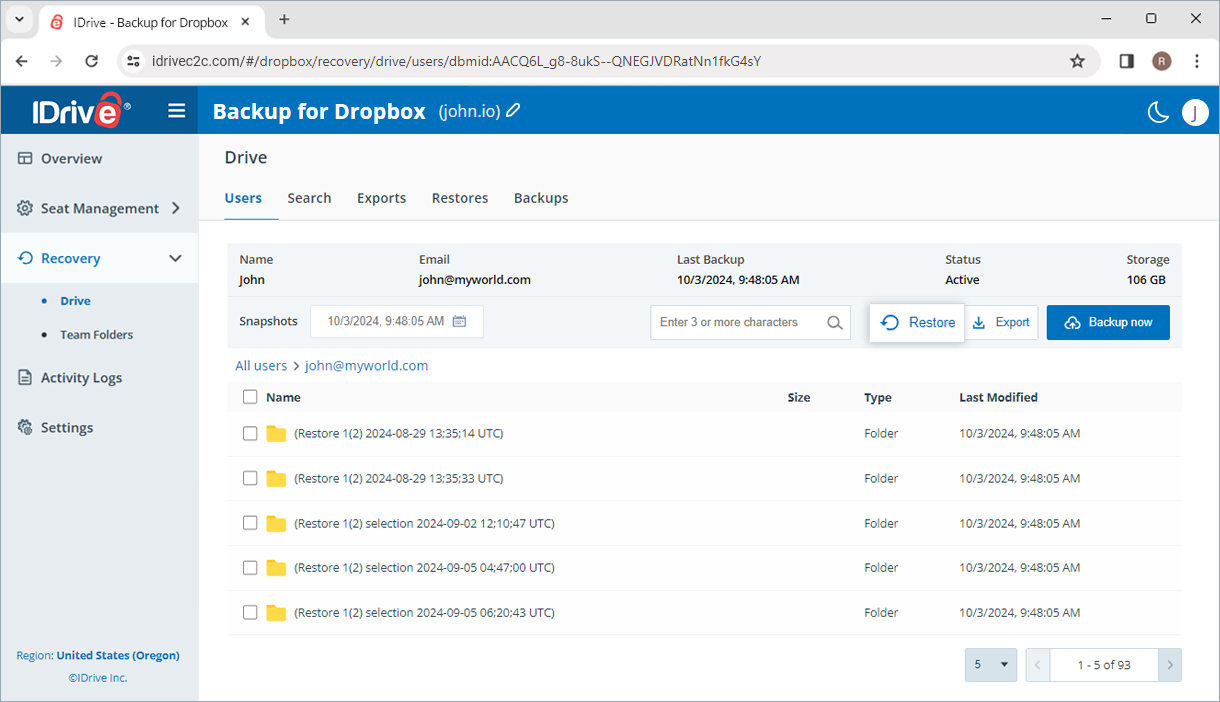Click the Backup now button
The height and width of the screenshot is (702, 1220).
(x=1108, y=322)
